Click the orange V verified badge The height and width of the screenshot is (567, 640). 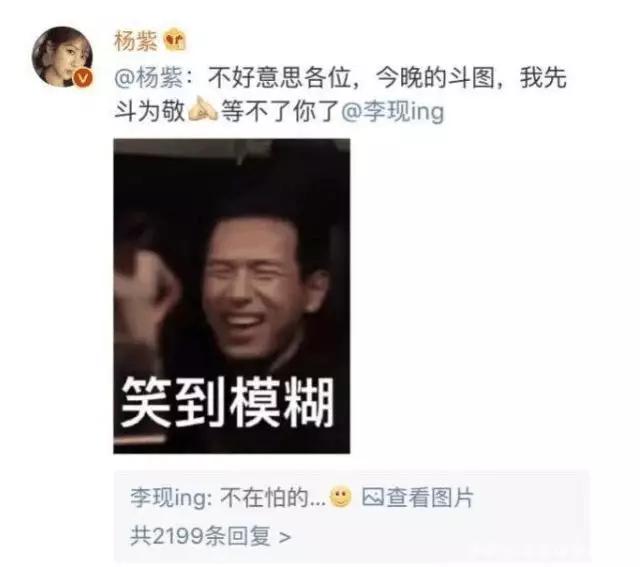pos(83,78)
